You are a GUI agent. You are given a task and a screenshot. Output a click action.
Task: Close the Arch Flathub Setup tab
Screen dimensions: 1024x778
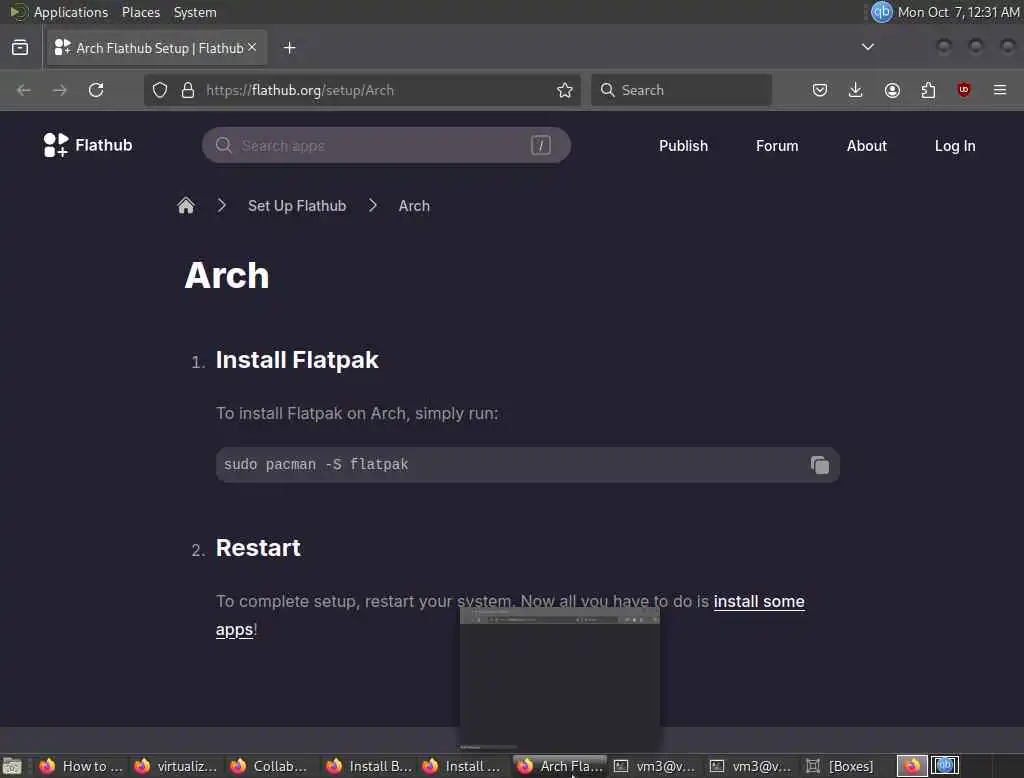(x=252, y=47)
